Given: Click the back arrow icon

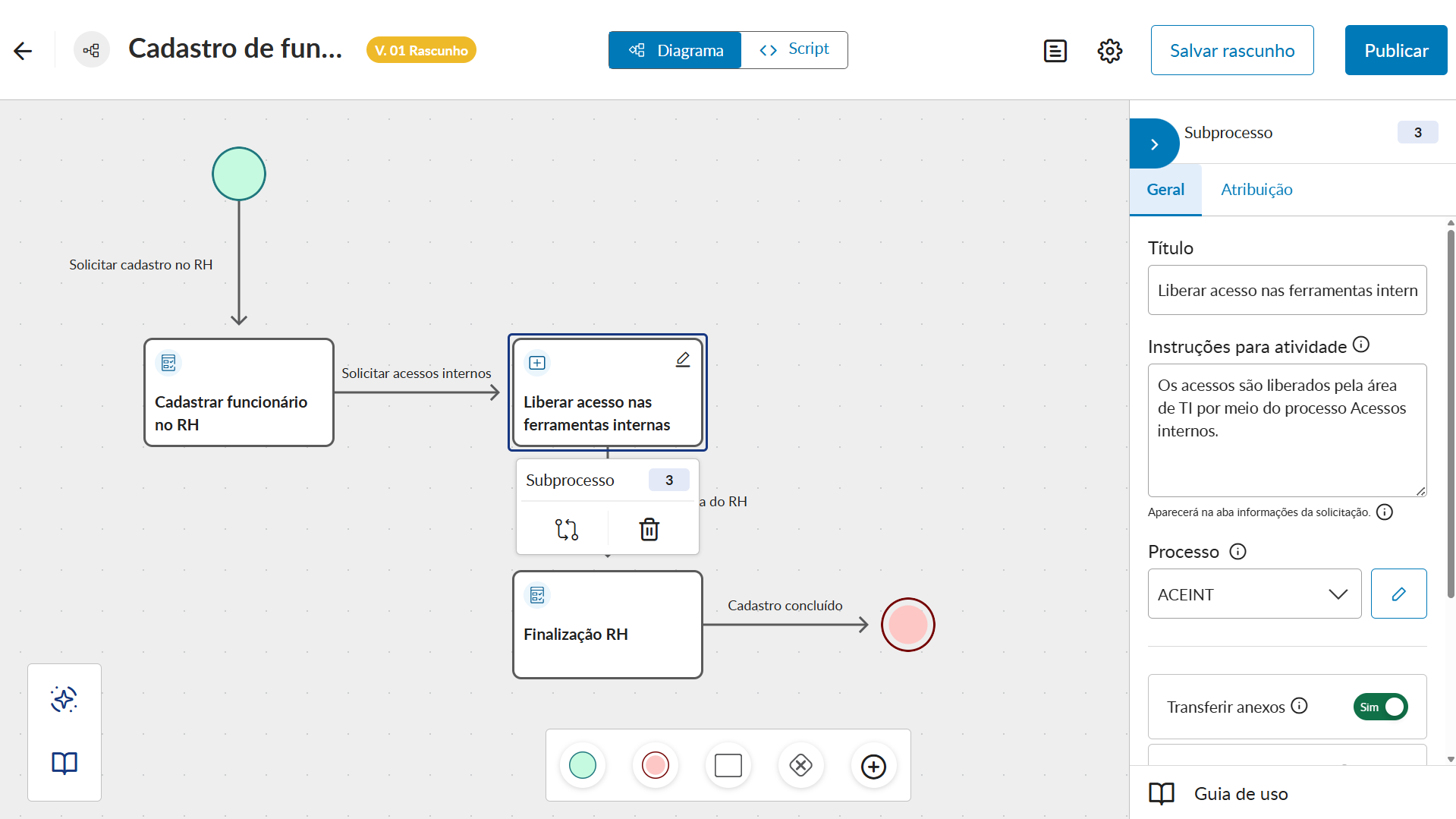Looking at the screenshot, I should pyautogui.click(x=23, y=51).
